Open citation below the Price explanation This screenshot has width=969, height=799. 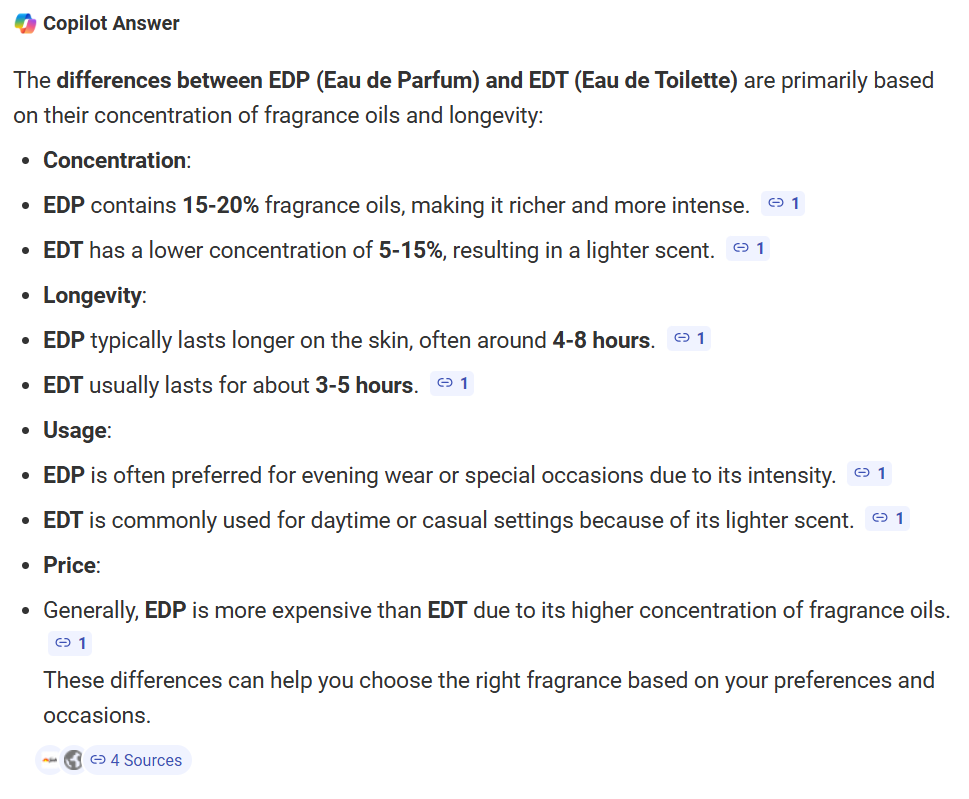pyautogui.click(x=70, y=643)
